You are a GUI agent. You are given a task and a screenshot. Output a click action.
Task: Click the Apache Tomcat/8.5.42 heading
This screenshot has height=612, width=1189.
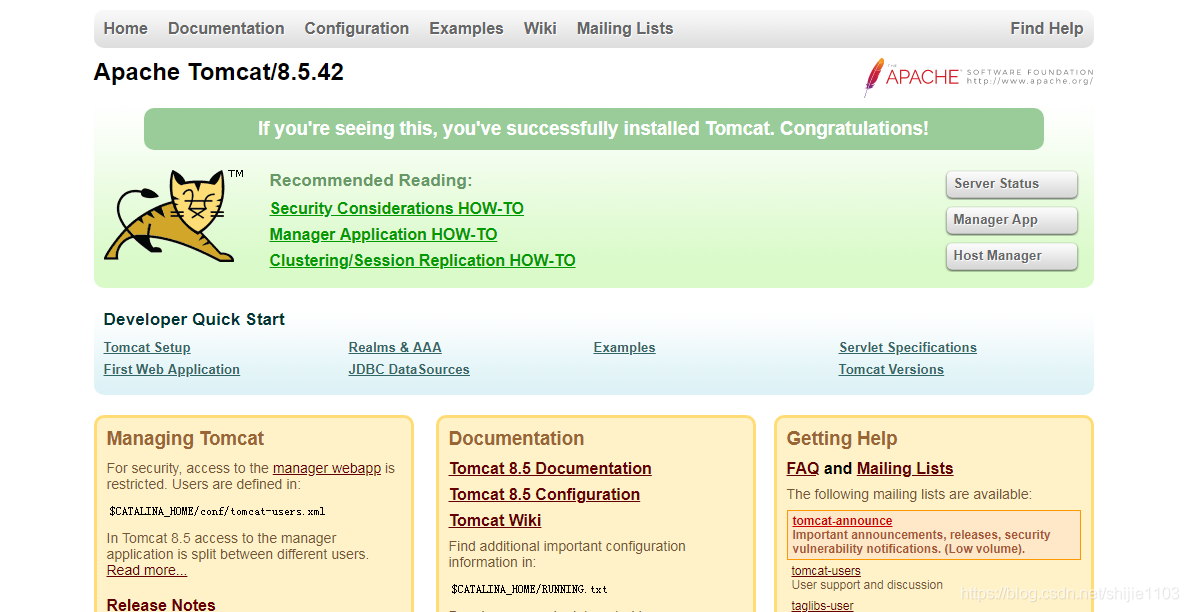218,72
